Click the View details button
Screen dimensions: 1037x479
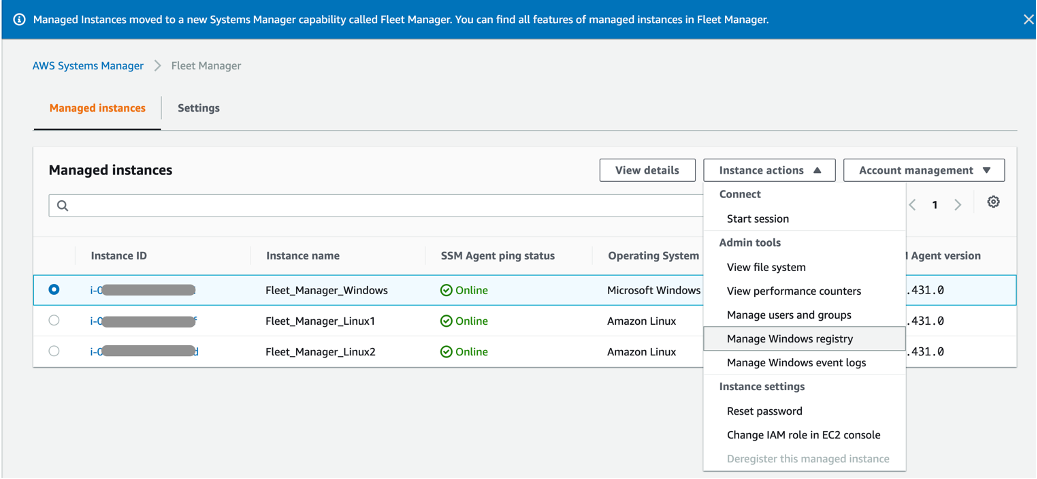(647, 170)
